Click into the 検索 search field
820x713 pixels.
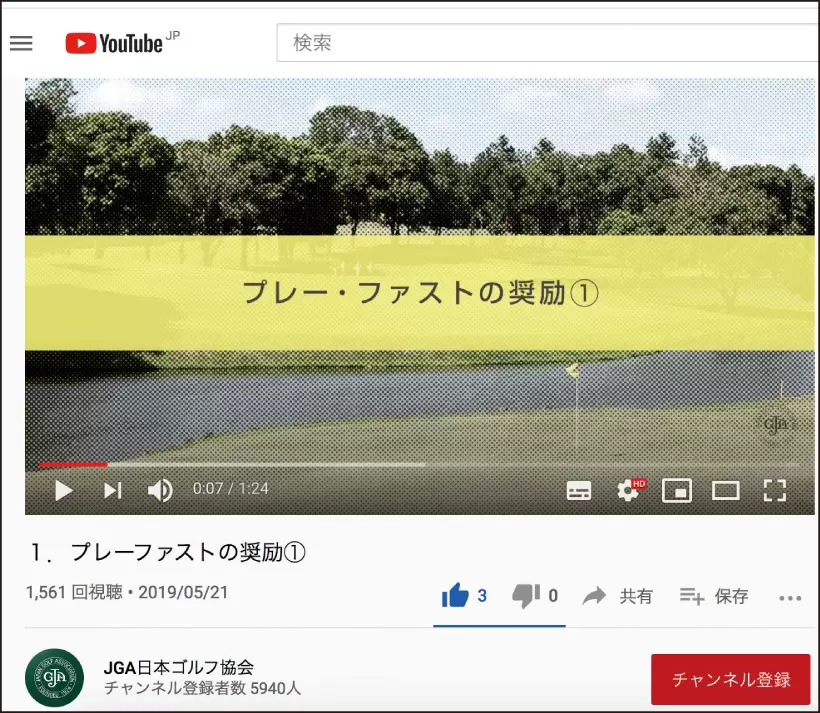(x=548, y=43)
